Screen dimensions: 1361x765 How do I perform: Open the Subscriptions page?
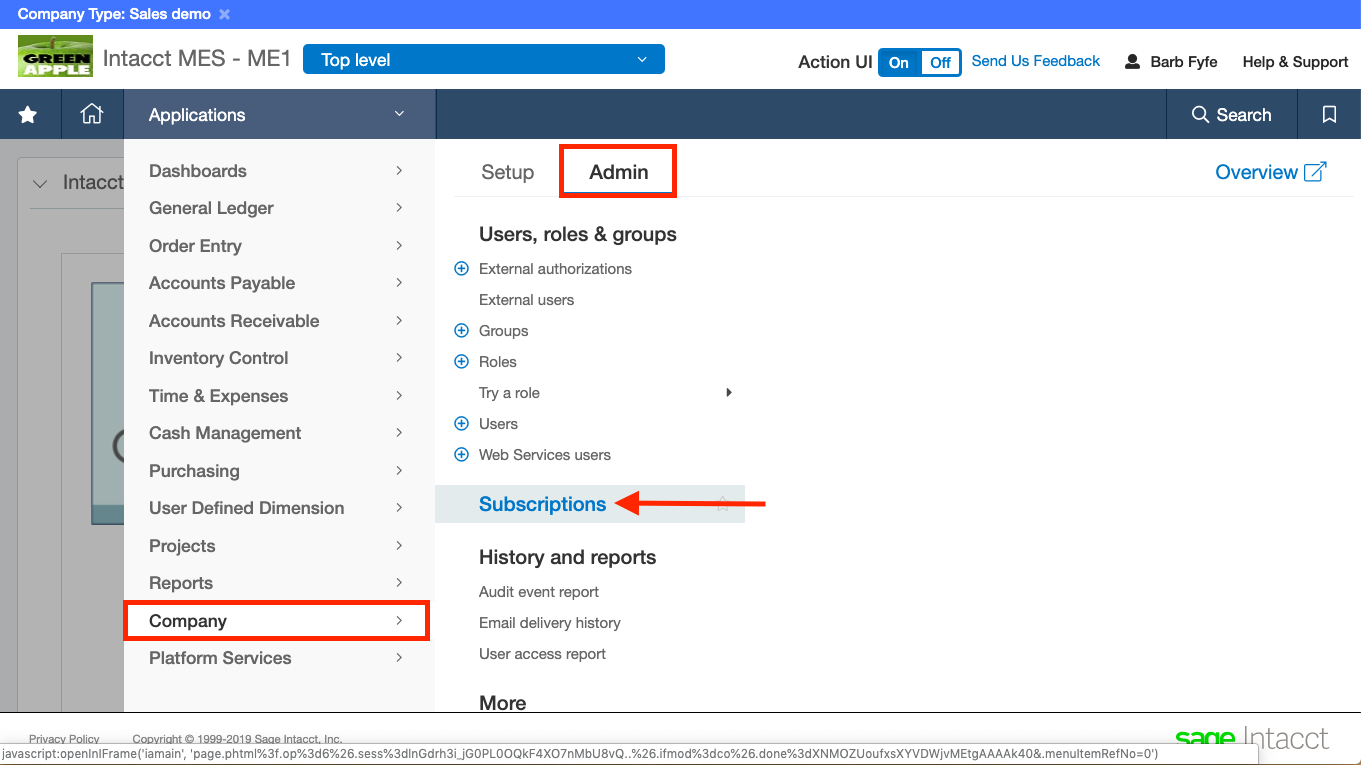[x=543, y=504]
